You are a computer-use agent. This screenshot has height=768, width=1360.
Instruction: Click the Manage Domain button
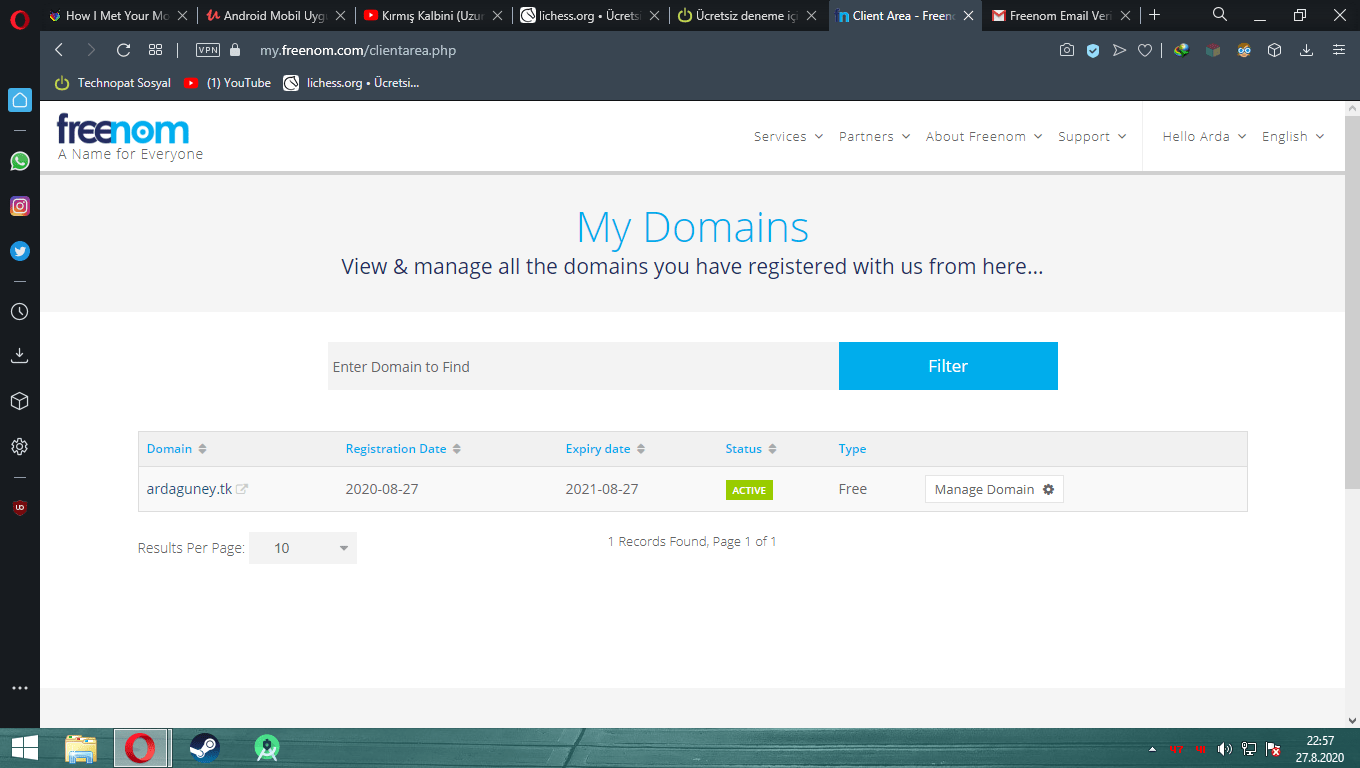point(994,489)
